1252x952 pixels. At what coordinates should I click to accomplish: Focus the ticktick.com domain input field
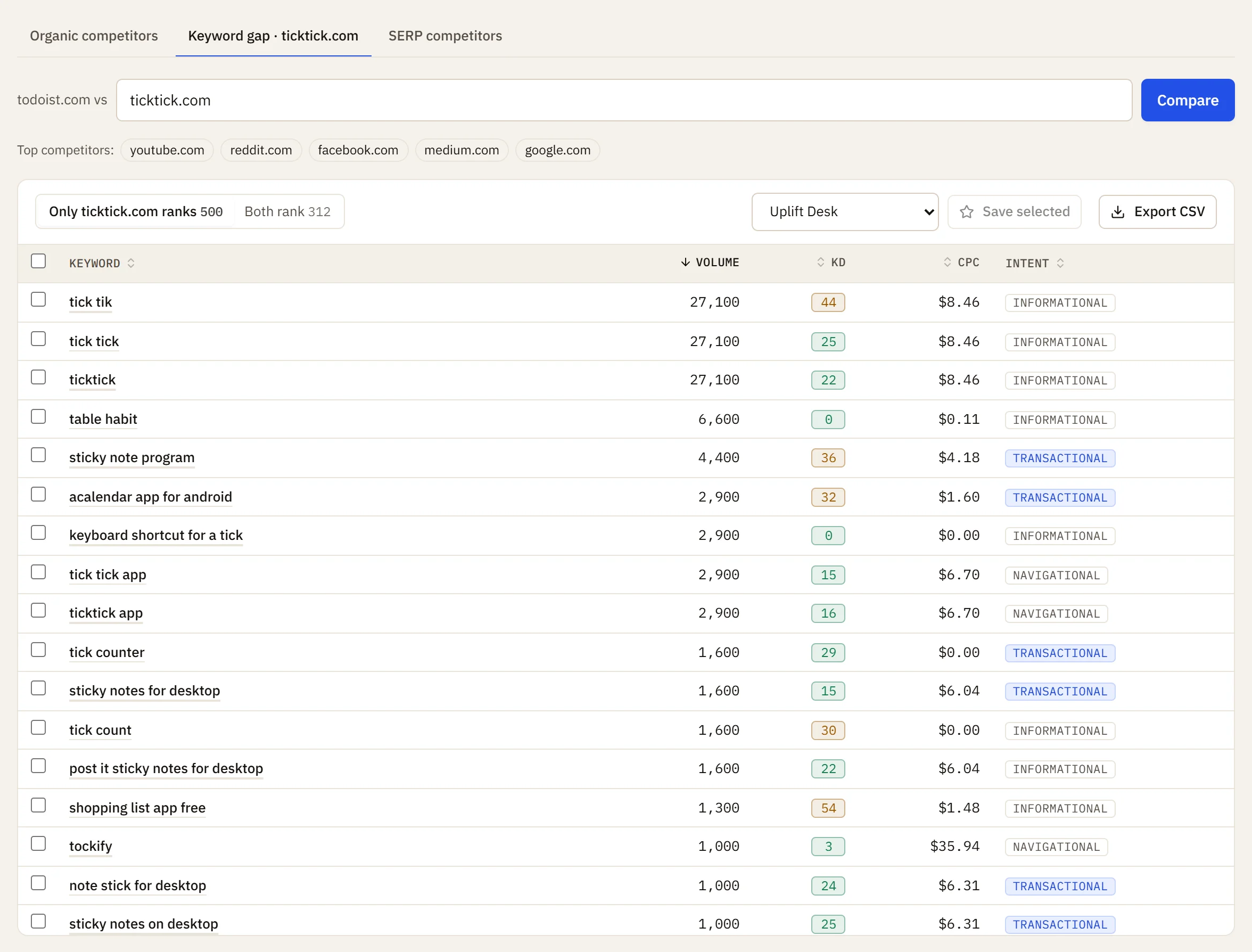(624, 100)
